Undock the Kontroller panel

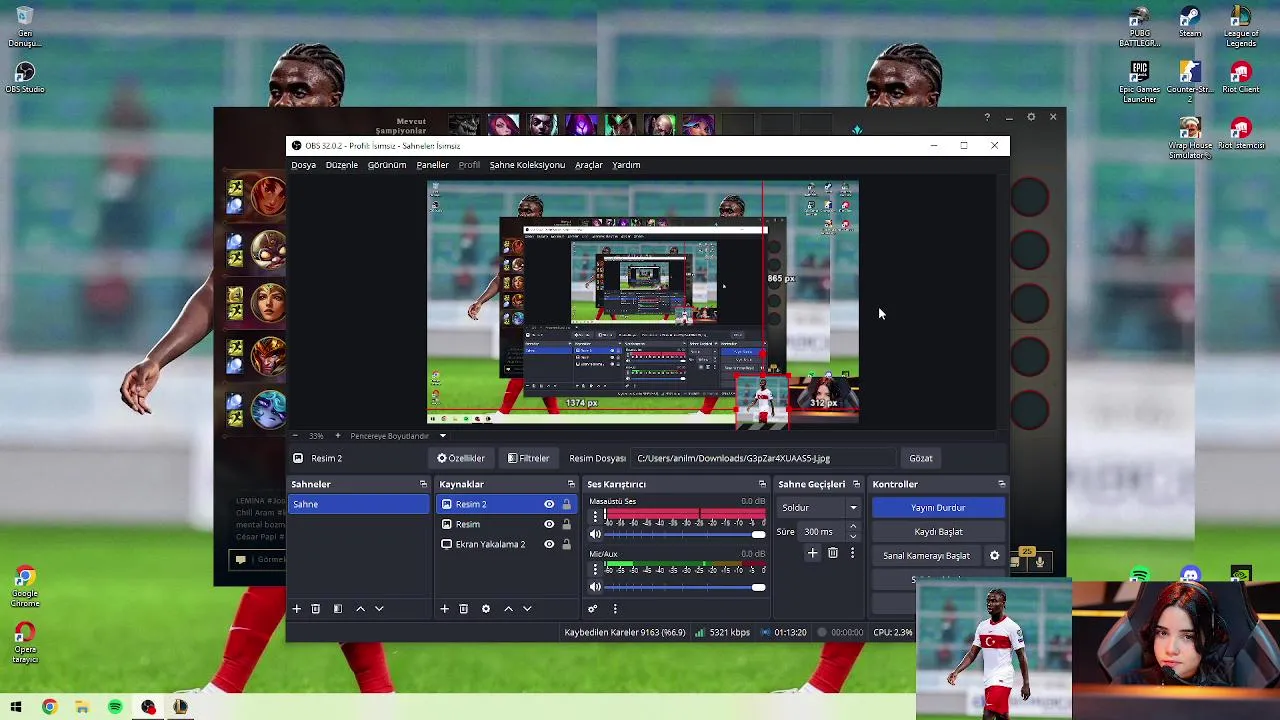pos(1001,484)
